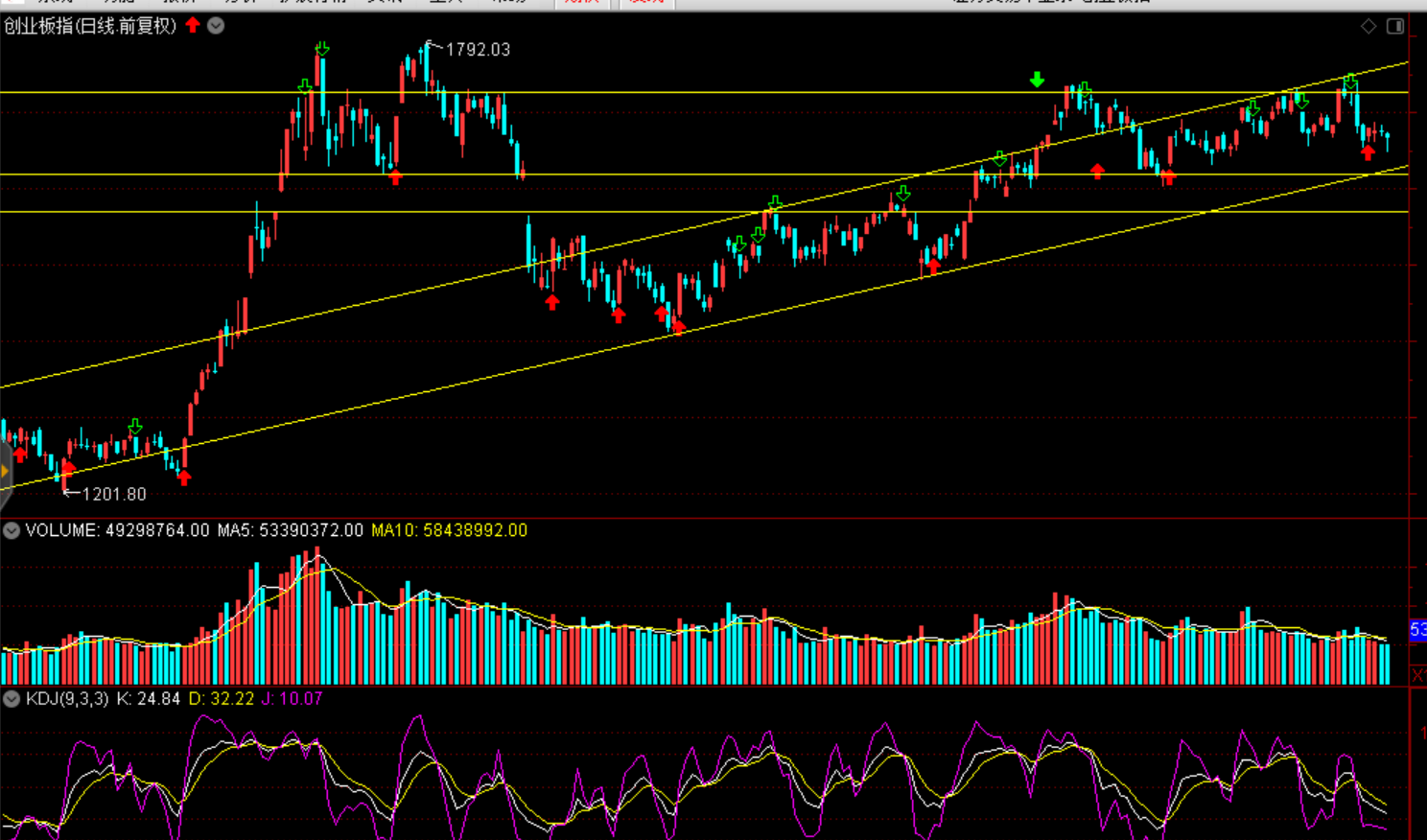Click the MA5 volume average label
Image resolution: width=1427 pixels, height=840 pixels.
[x=290, y=530]
